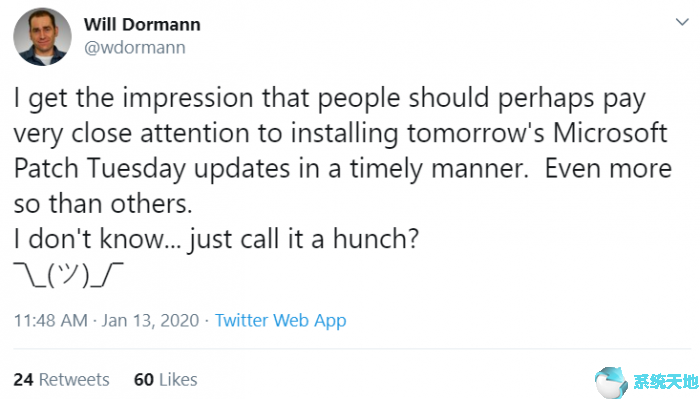700x399 pixels.
Task: Expand the tweet options chevron menu
Action: coord(682,22)
